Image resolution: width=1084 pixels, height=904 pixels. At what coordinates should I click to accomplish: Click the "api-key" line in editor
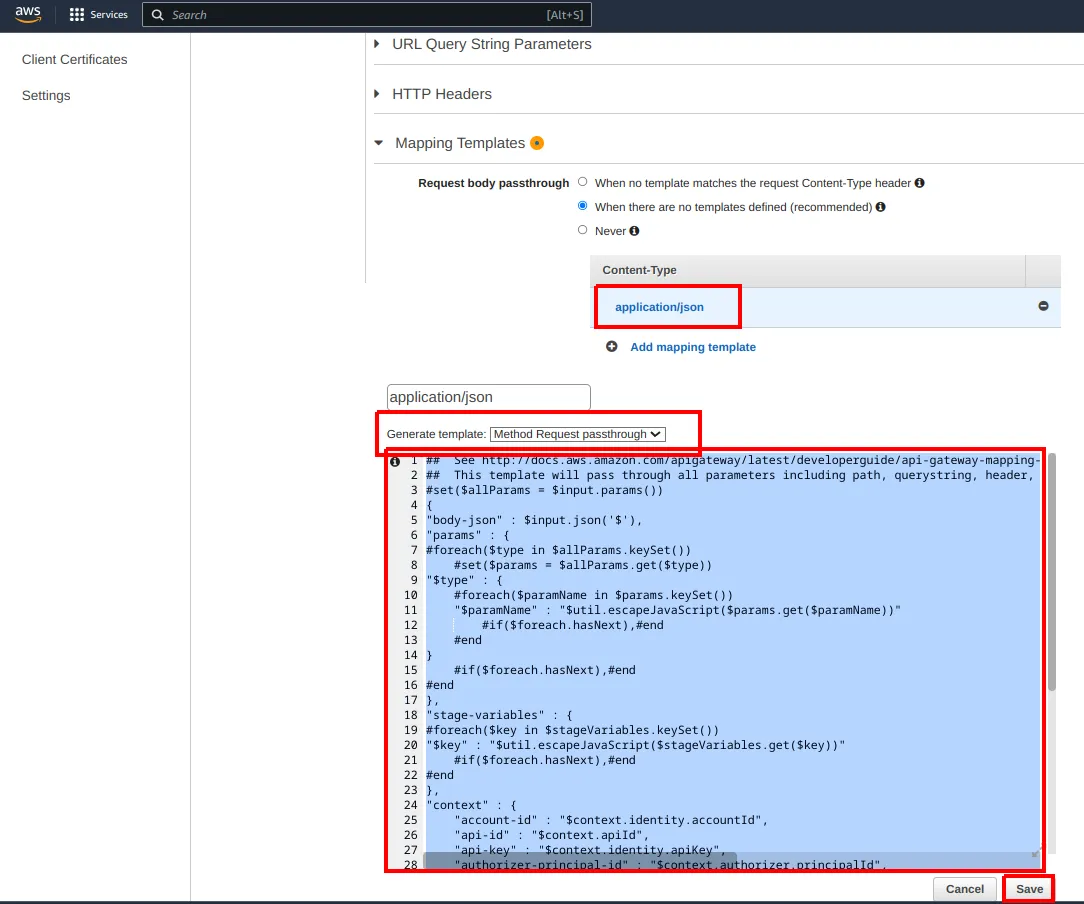[x=590, y=849]
